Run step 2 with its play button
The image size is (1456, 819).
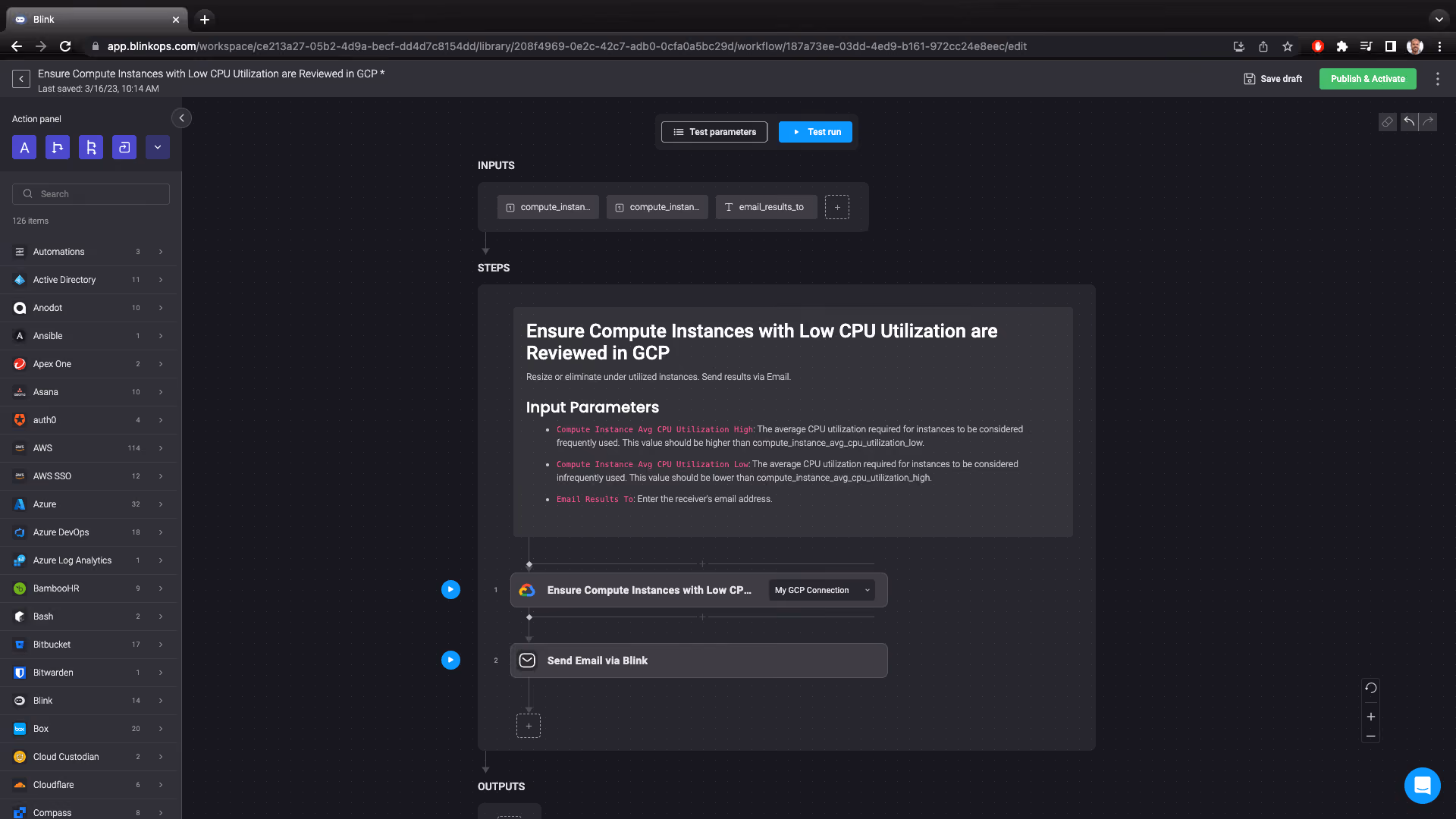450,660
